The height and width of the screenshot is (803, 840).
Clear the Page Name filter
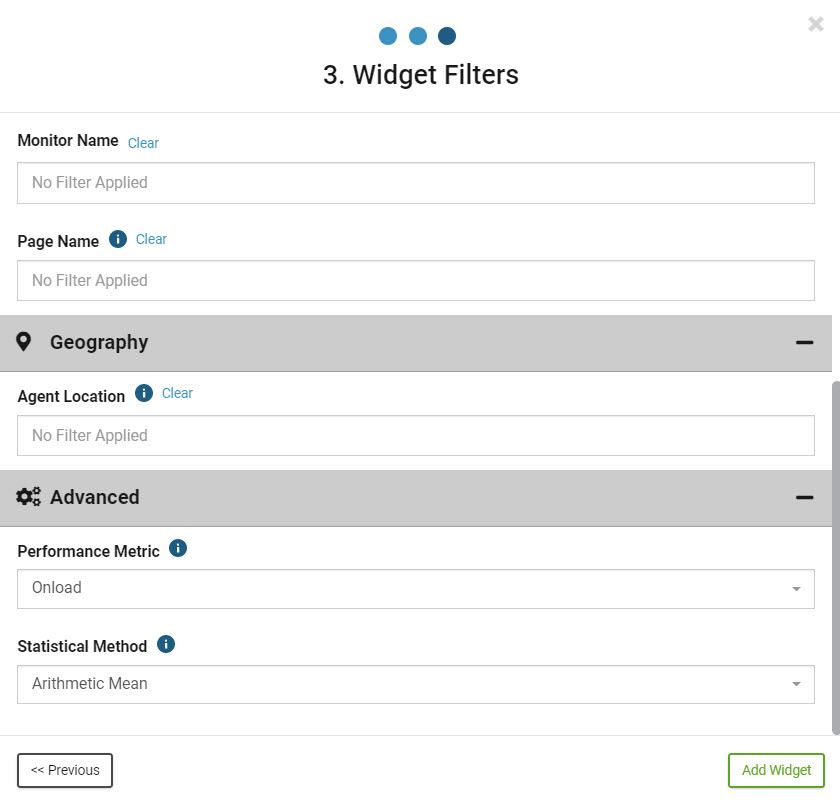click(x=151, y=239)
